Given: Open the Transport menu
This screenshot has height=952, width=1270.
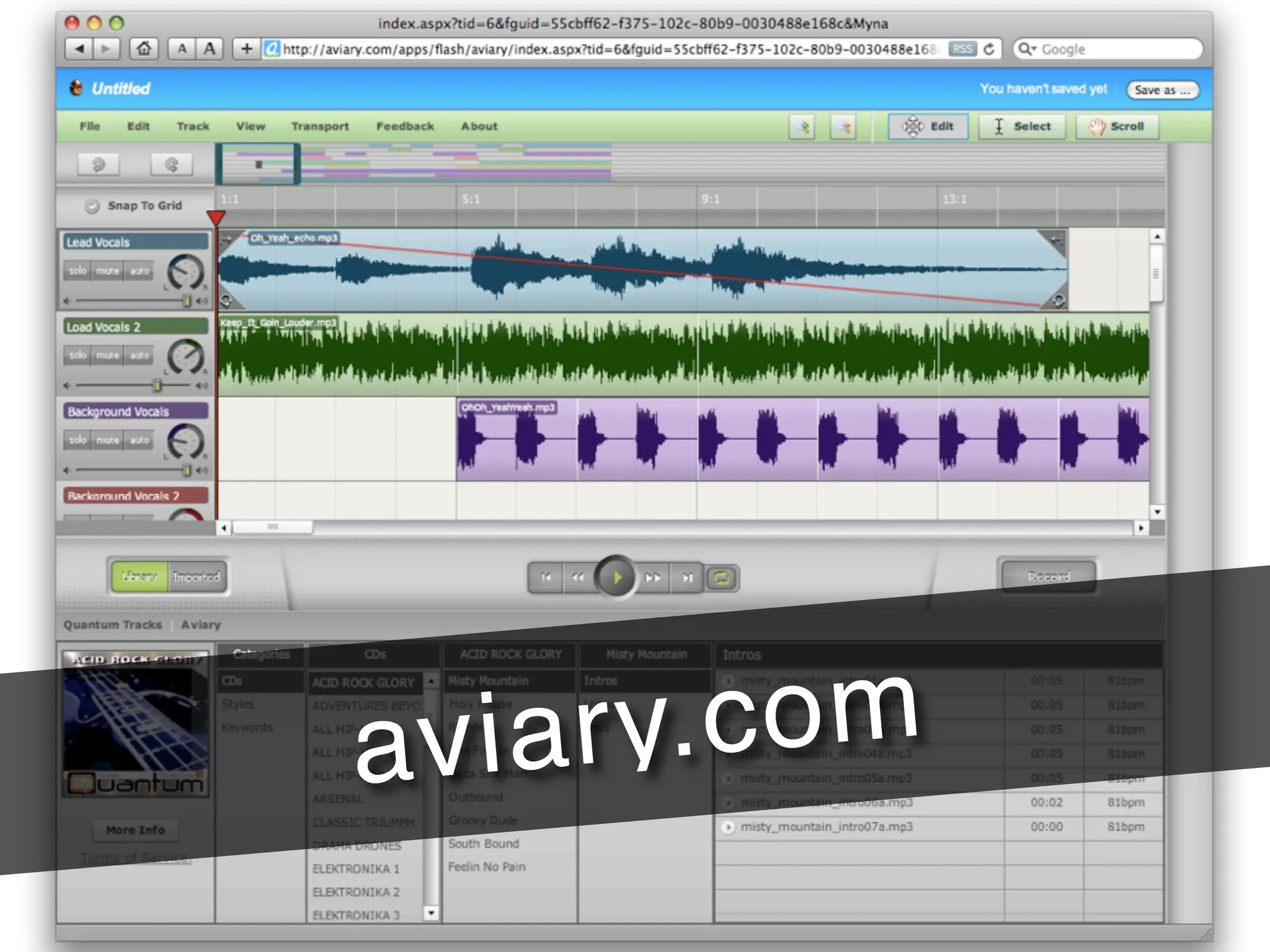Looking at the screenshot, I should pos(320,126).
